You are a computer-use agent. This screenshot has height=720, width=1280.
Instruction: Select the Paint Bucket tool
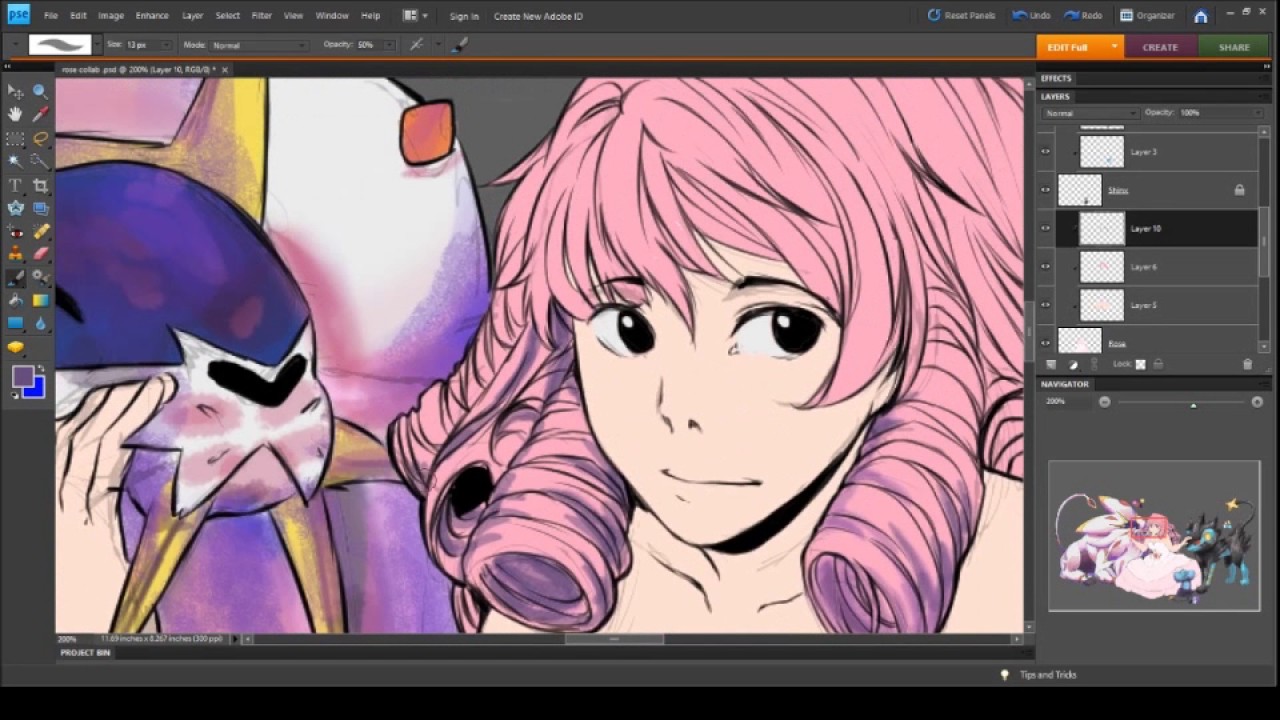[x=15, y=300]
